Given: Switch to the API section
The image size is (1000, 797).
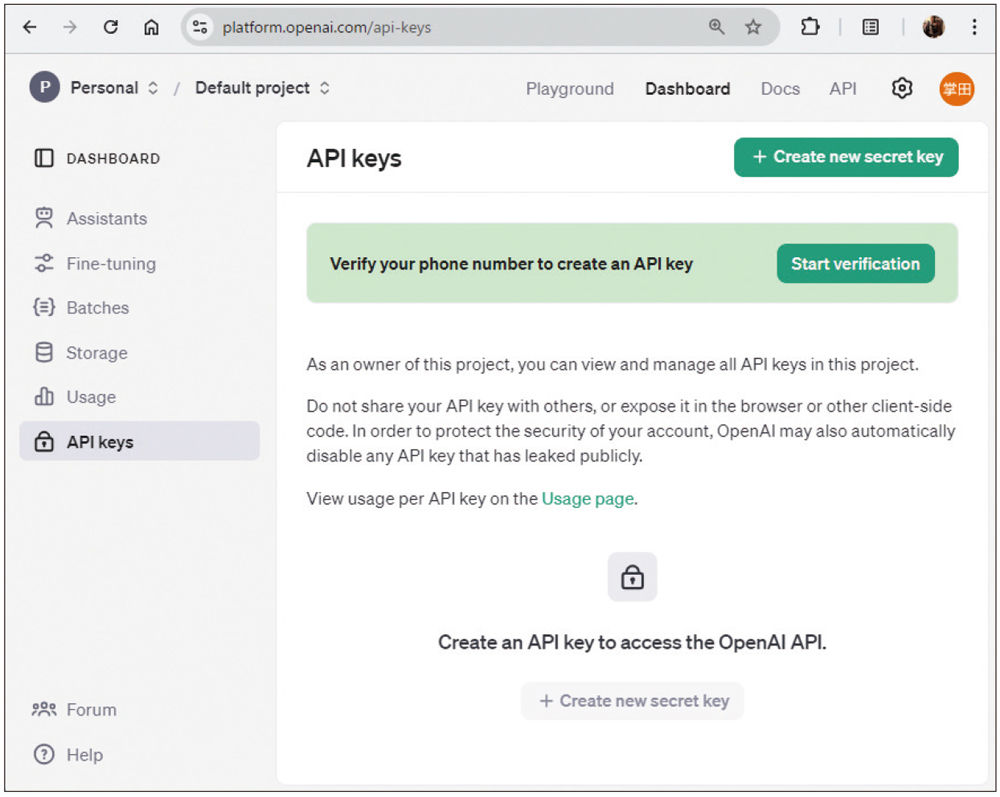Looking at the screenshot, I should [x=843, y=89].
